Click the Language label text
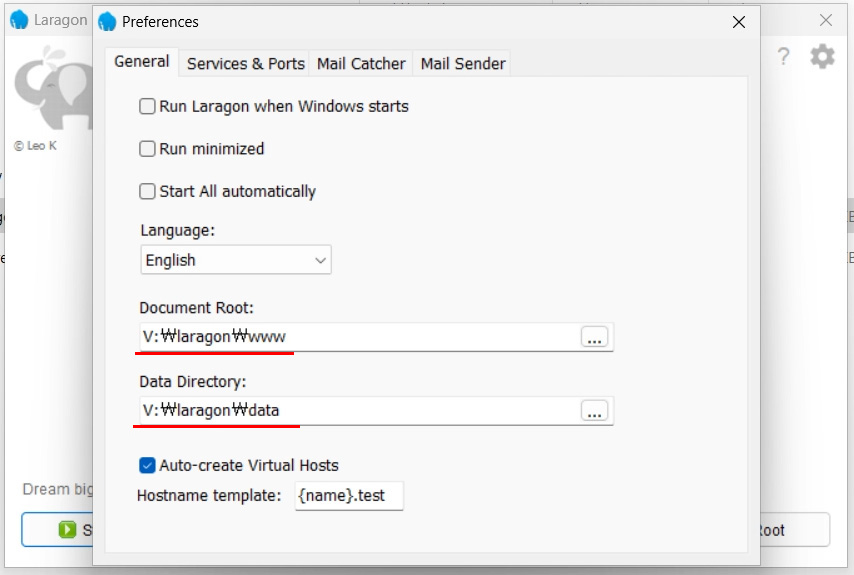854x575 pixels. point(178,230)
